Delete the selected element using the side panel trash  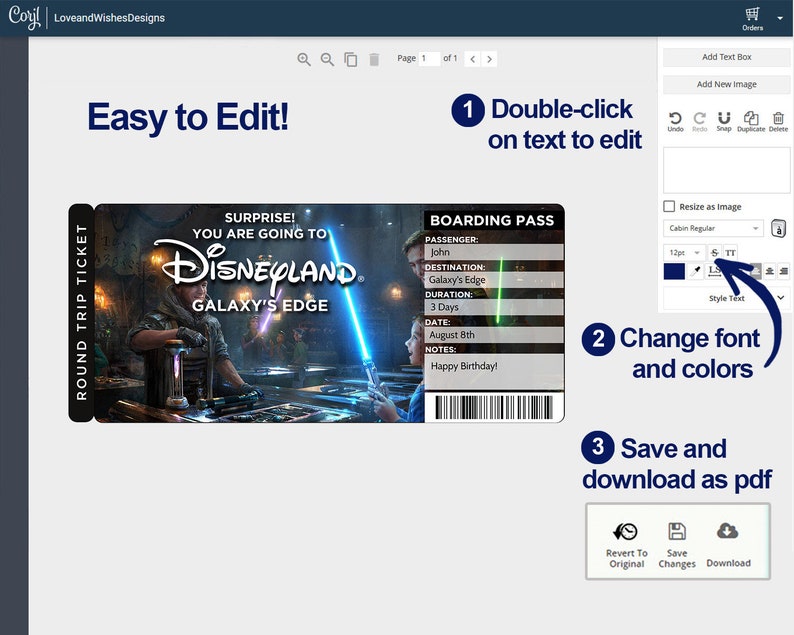tap(778, 122)
